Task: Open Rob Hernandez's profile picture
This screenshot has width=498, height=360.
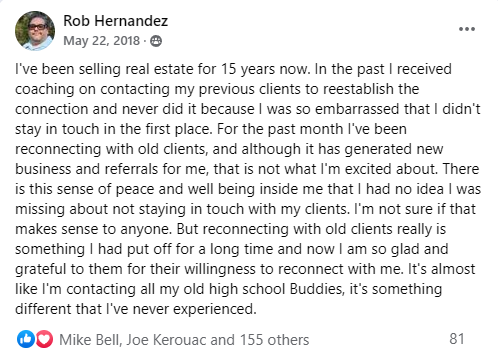Action: click(x=35, y=31)
